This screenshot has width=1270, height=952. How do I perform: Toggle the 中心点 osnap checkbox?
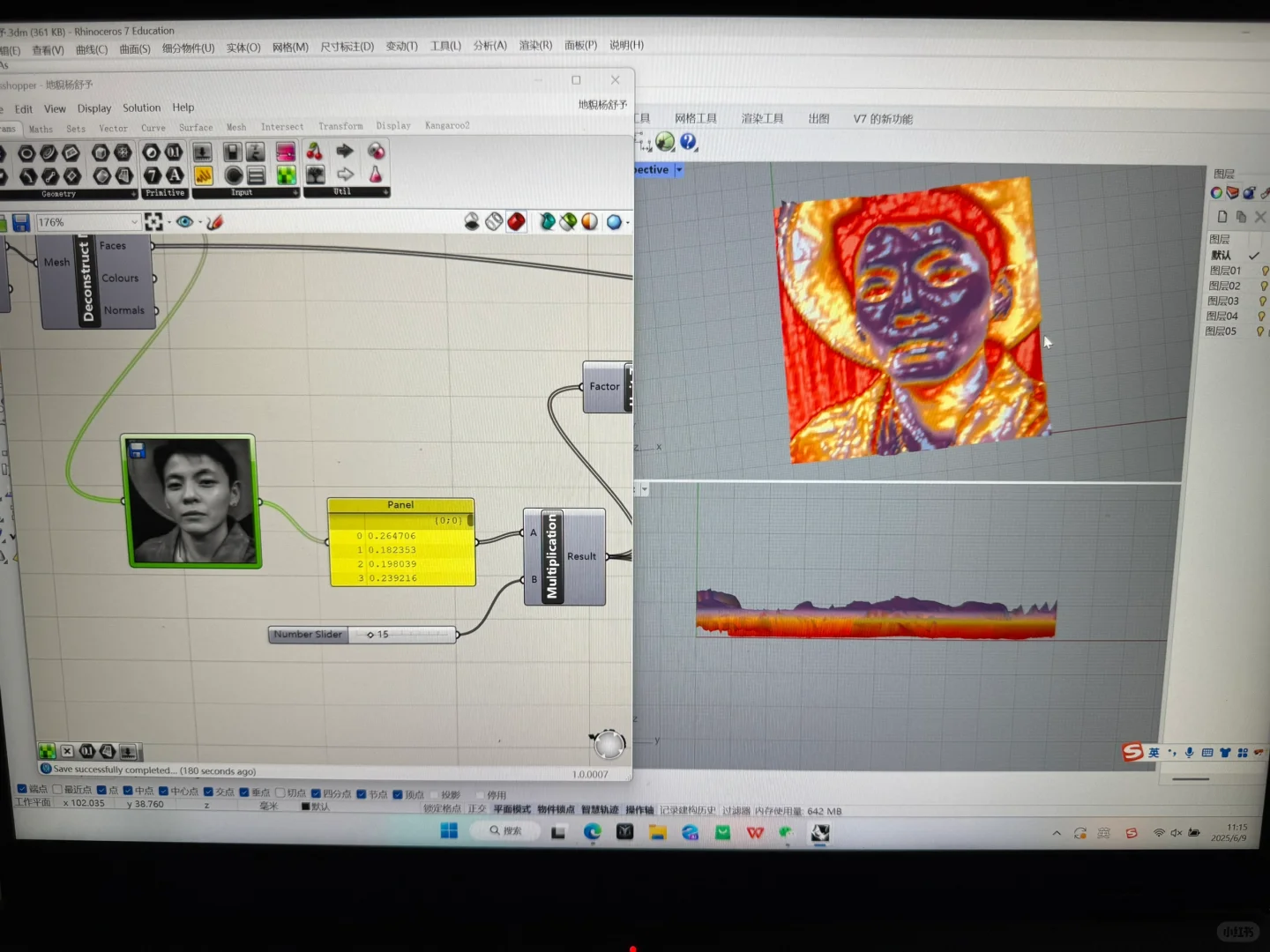163,791
